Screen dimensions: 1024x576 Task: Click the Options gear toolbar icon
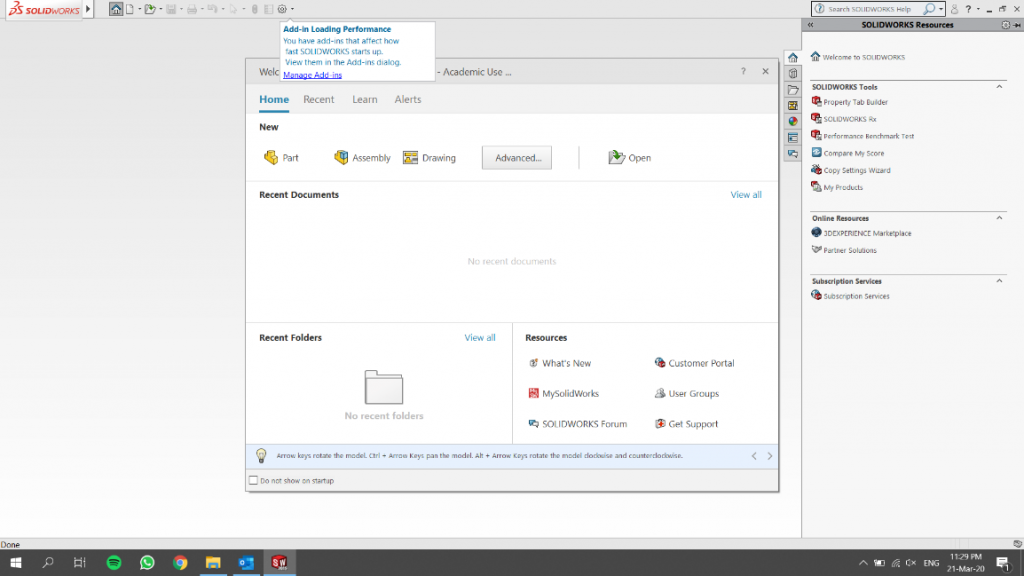(x=282, y=9)
